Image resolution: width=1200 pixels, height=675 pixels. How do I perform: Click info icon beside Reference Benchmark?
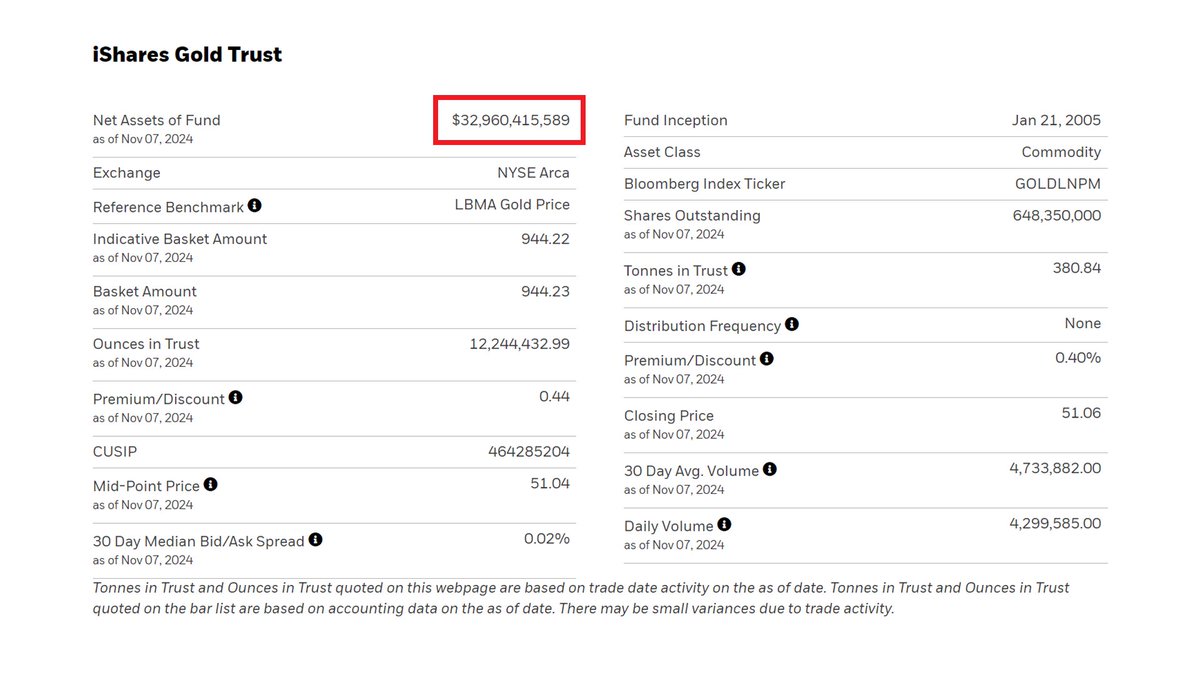point(255,206)
